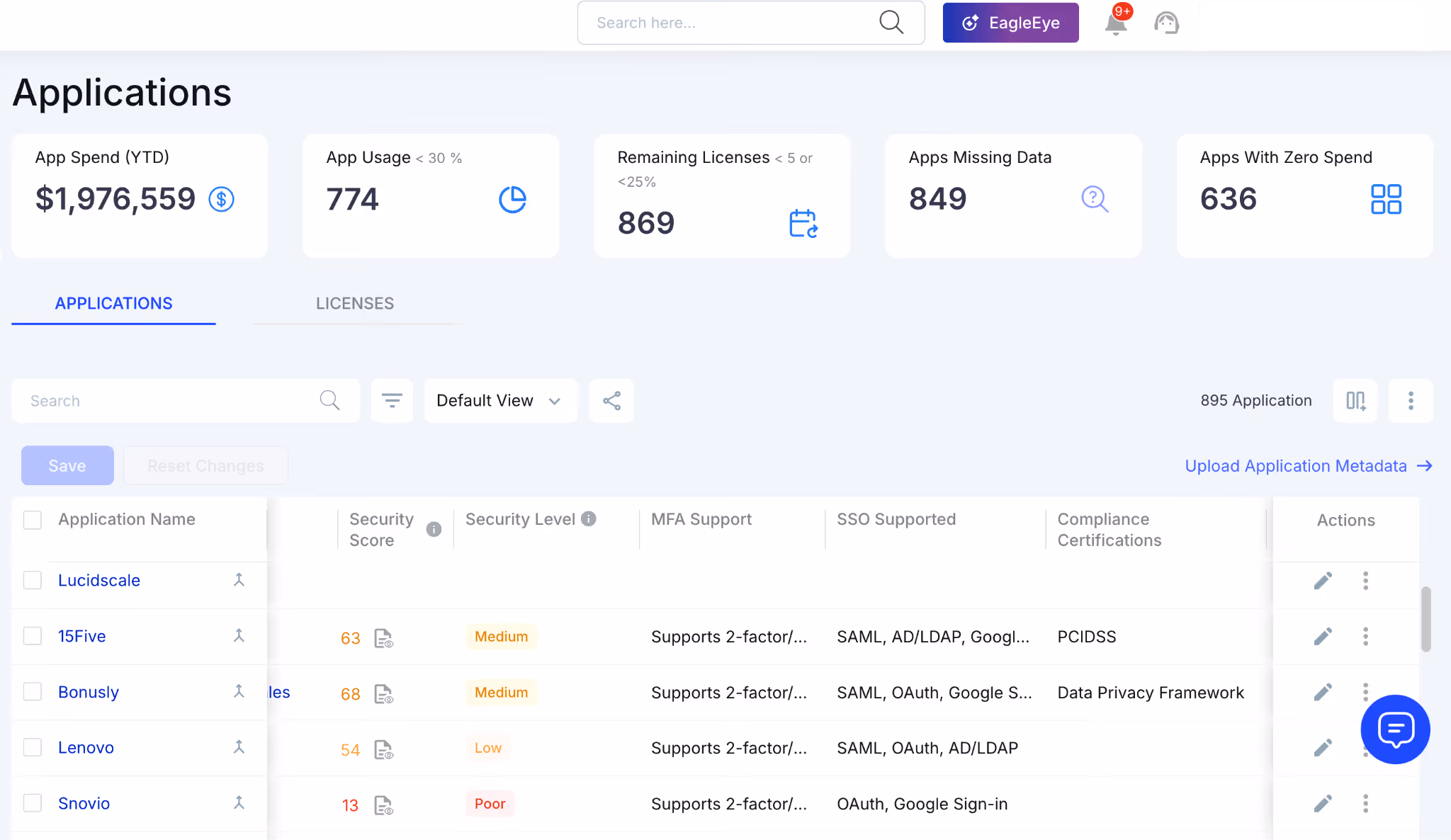Screen dimensions: 1451x840
Task: Edit the 15Five row
Action: 1323,636
